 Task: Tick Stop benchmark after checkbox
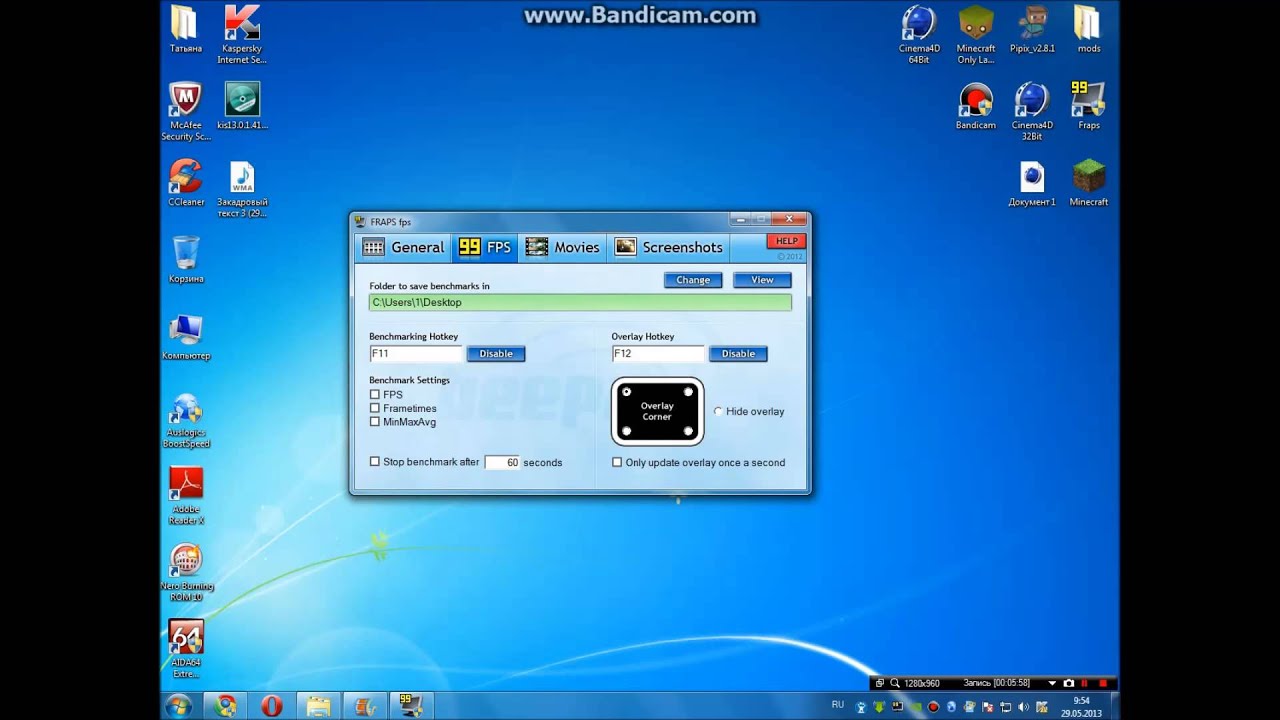point(375,462)
